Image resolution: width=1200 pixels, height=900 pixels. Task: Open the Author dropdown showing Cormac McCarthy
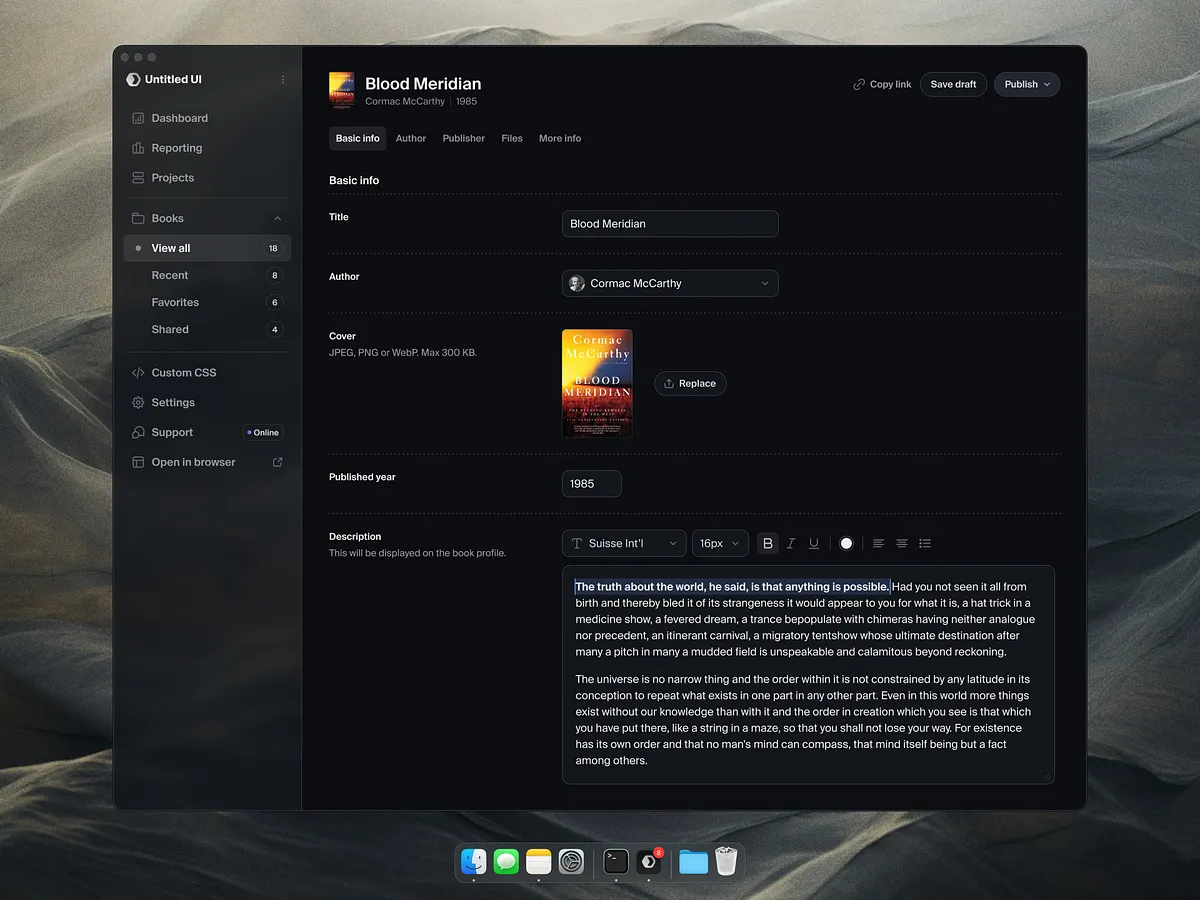[670, 284]
